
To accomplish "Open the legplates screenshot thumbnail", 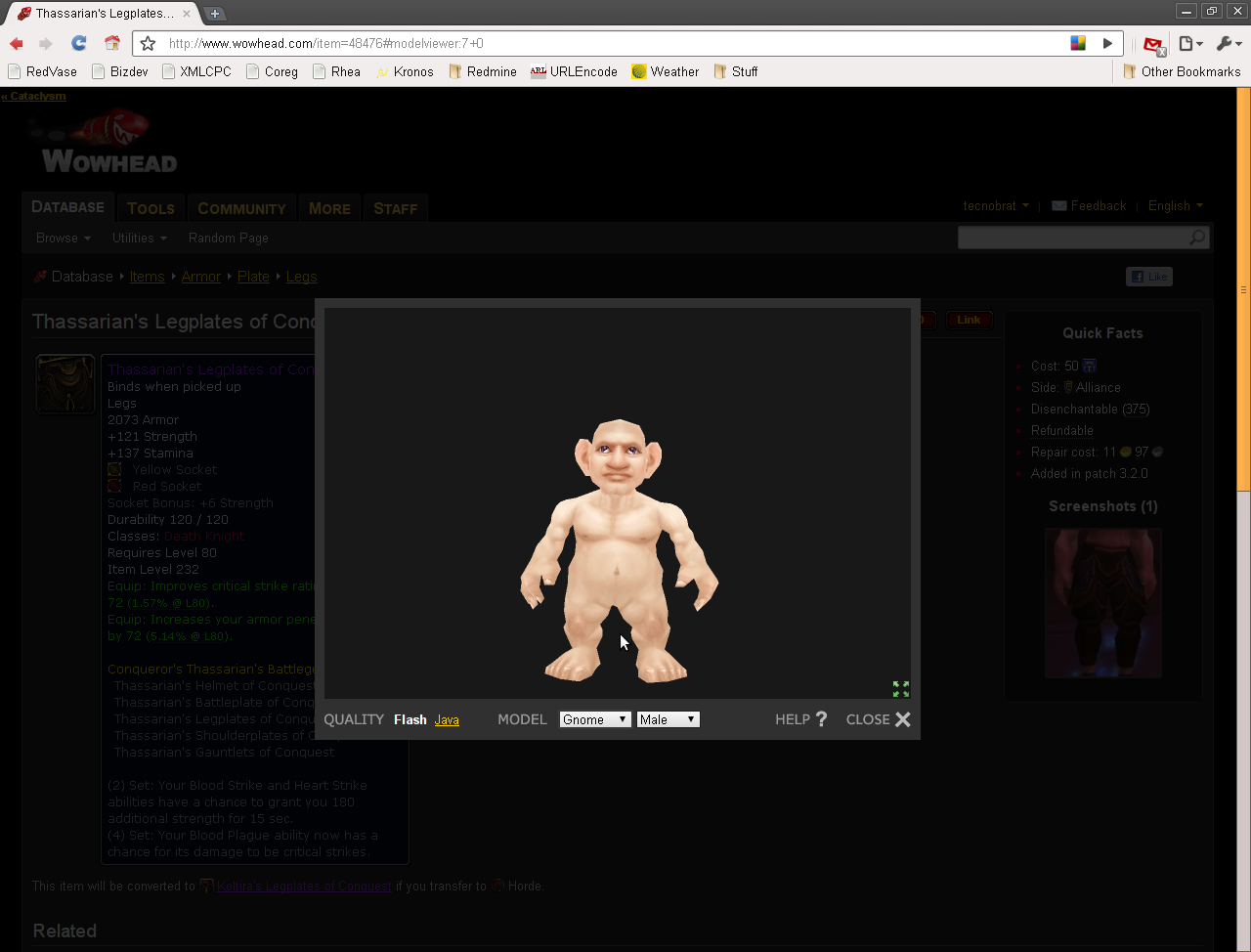I will click(x=1103, y=603).
